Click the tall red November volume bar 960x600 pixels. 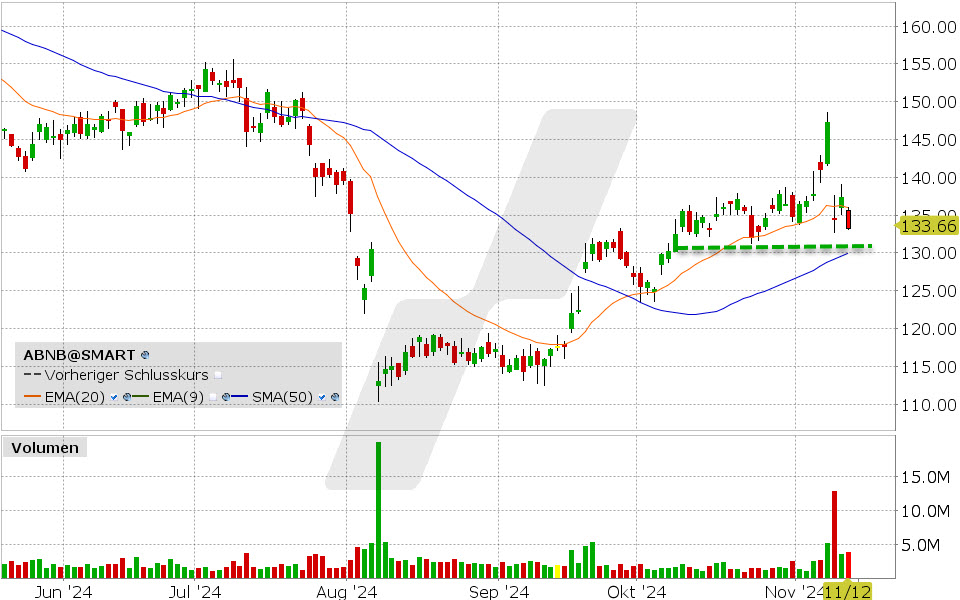(x=834, y=534)
